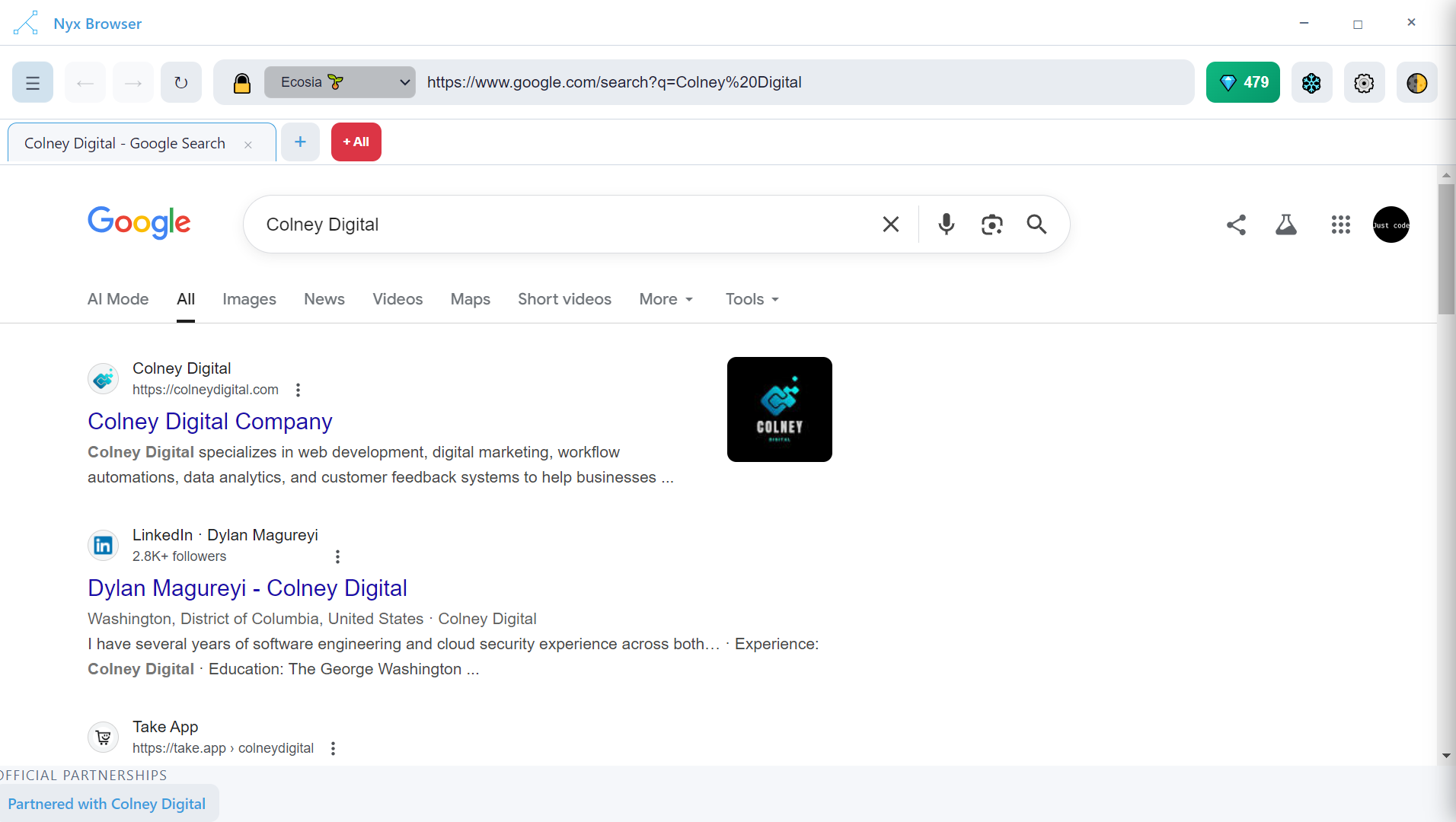
Task: Switch to AI Mode tab
Action: [118, 299]
